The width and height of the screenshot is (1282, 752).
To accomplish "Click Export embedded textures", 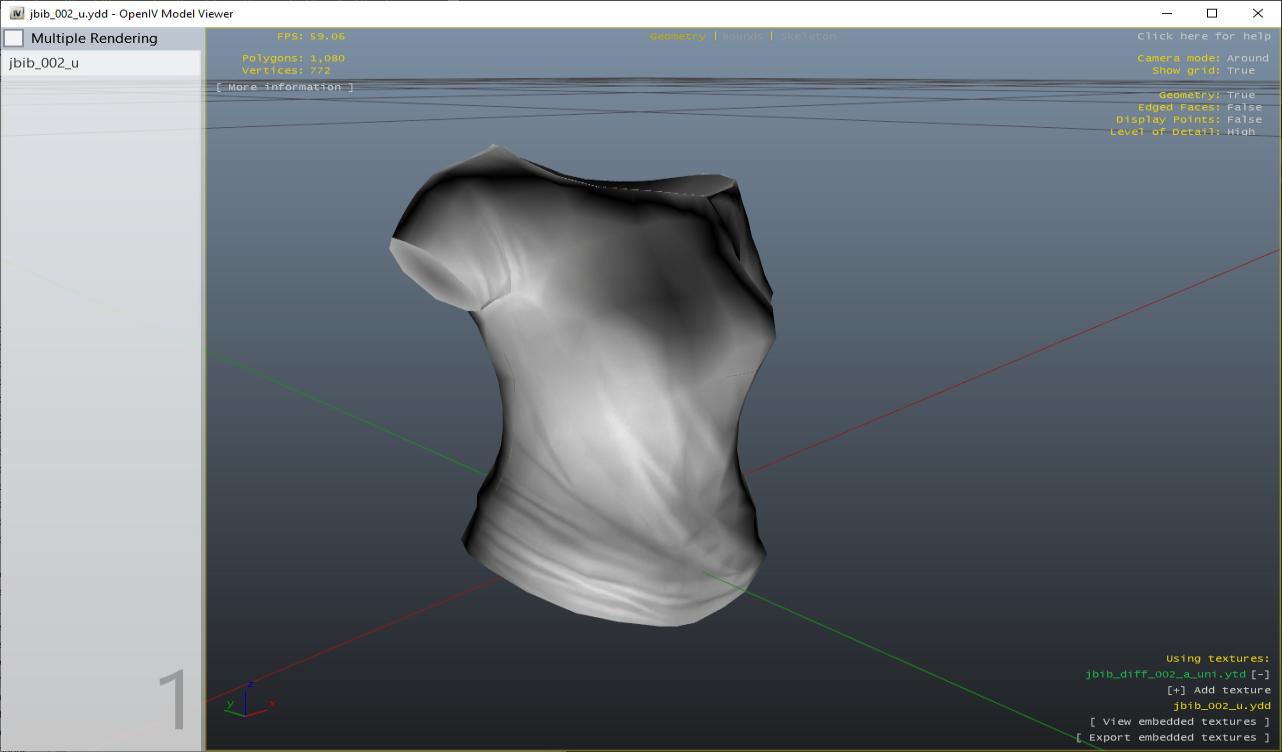I will click(x=1174, y=737).
